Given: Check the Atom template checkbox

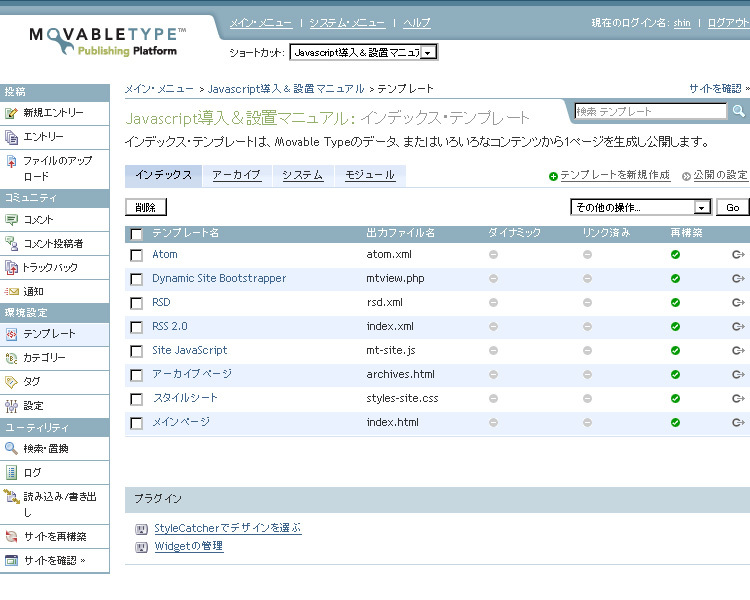Looking at the screenshot, I should point(136,255).
